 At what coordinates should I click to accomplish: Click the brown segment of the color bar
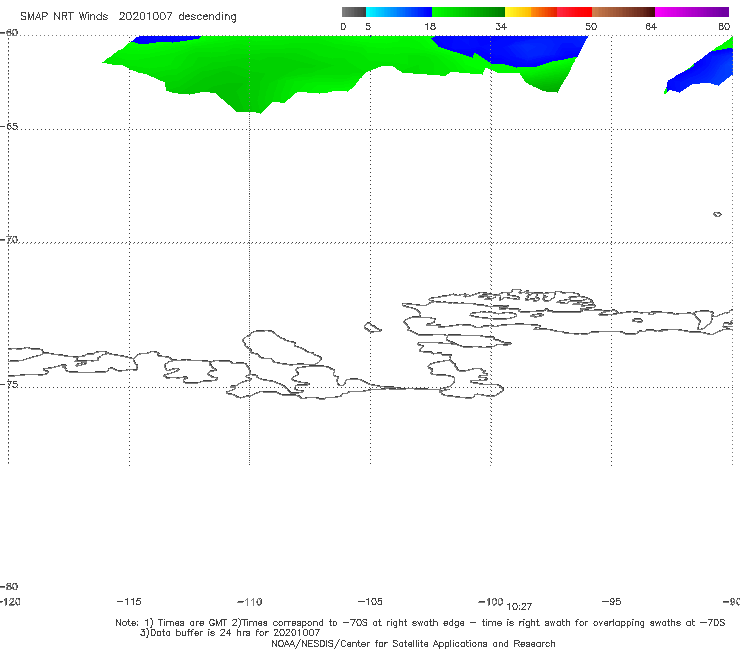623,12
